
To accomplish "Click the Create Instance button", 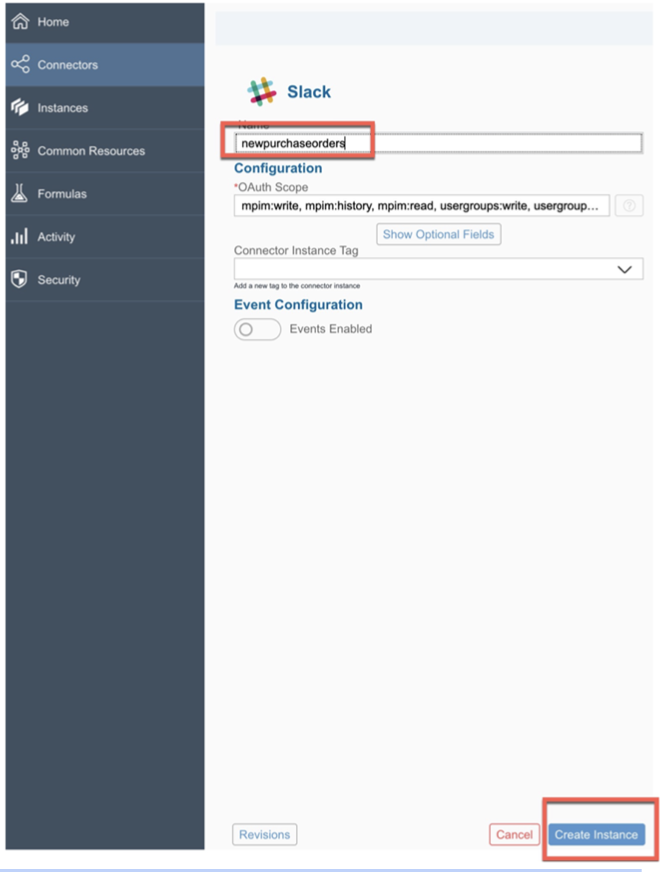I will pyautogui.click(x=598, y=834).
